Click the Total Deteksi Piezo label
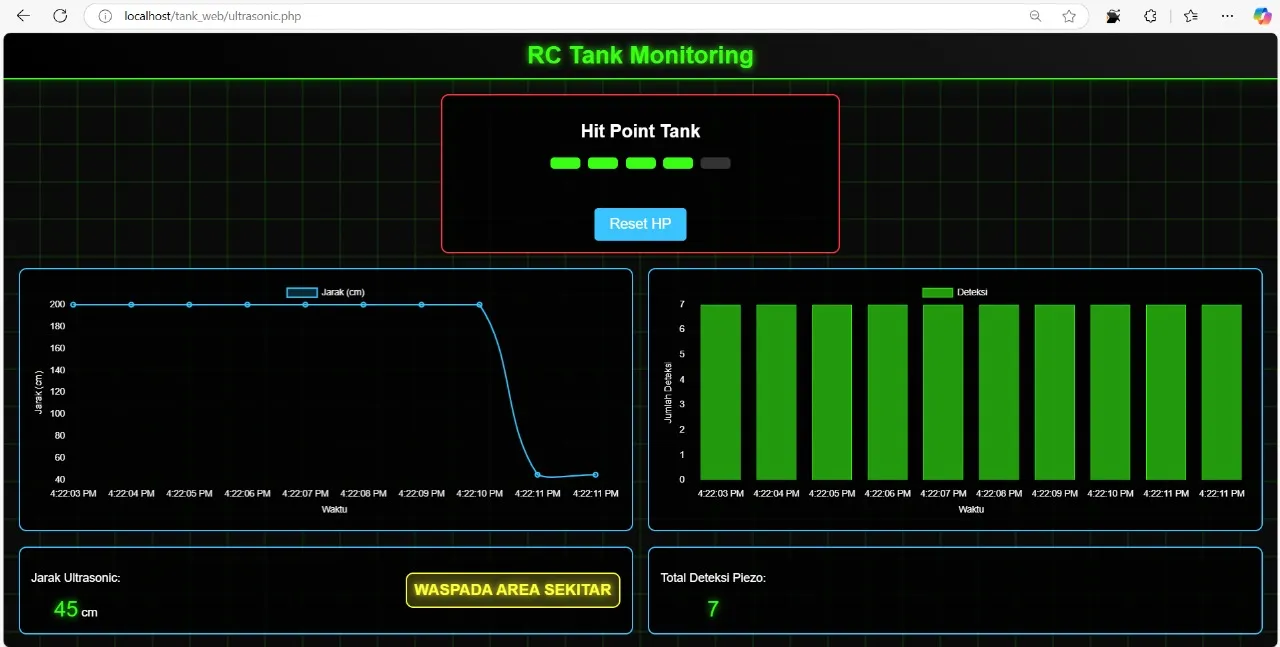1280x647 pixels. point(713,577)
